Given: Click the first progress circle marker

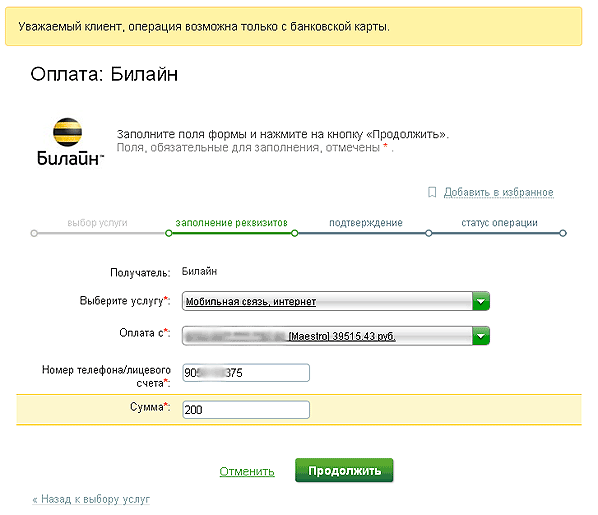Looking at the screenshot, I should pos(34,233).
